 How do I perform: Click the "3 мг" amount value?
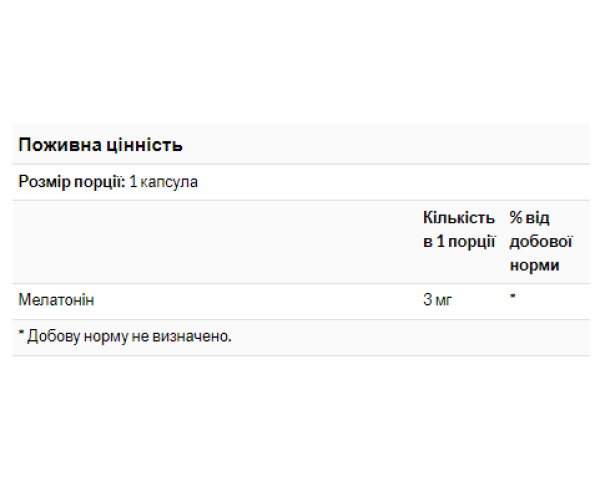pyautogui.click(x=438, y=300)
